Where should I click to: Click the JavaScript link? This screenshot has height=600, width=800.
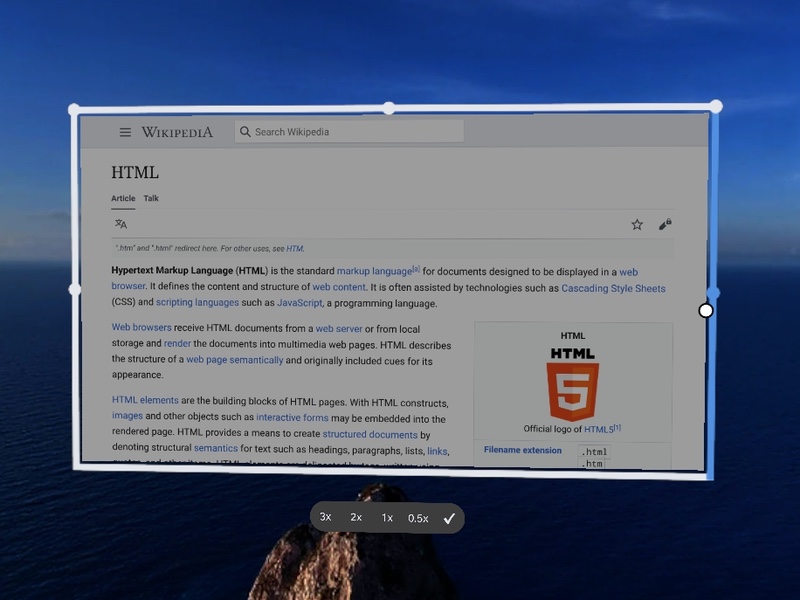tap(299, 303)
